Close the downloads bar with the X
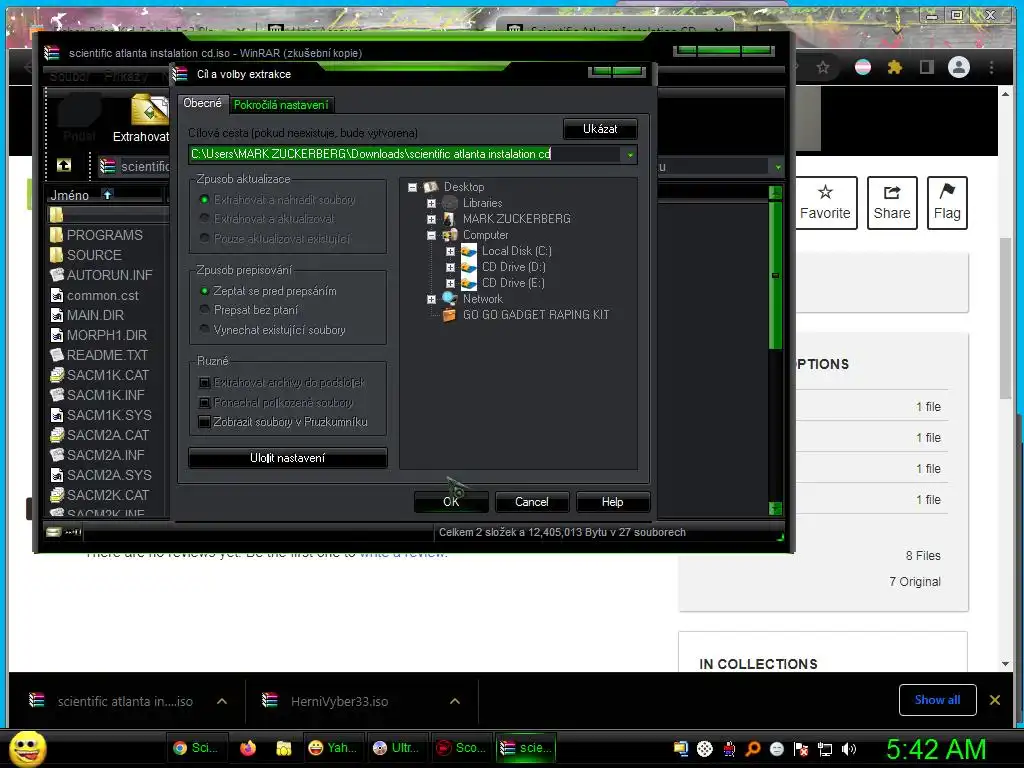Screen dimensions: 1024x768 (995, 700)
